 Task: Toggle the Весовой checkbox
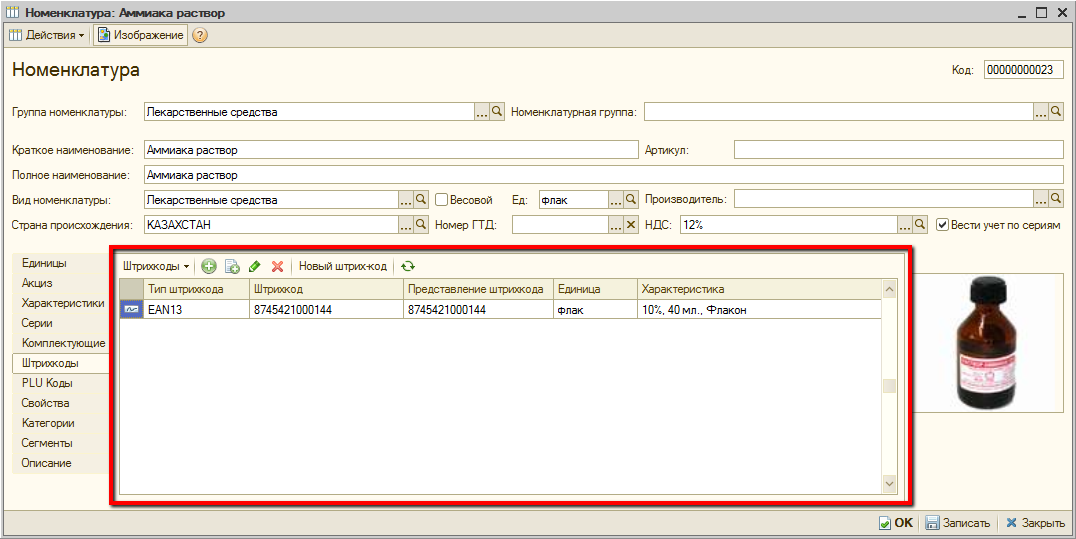coord(441,200)
